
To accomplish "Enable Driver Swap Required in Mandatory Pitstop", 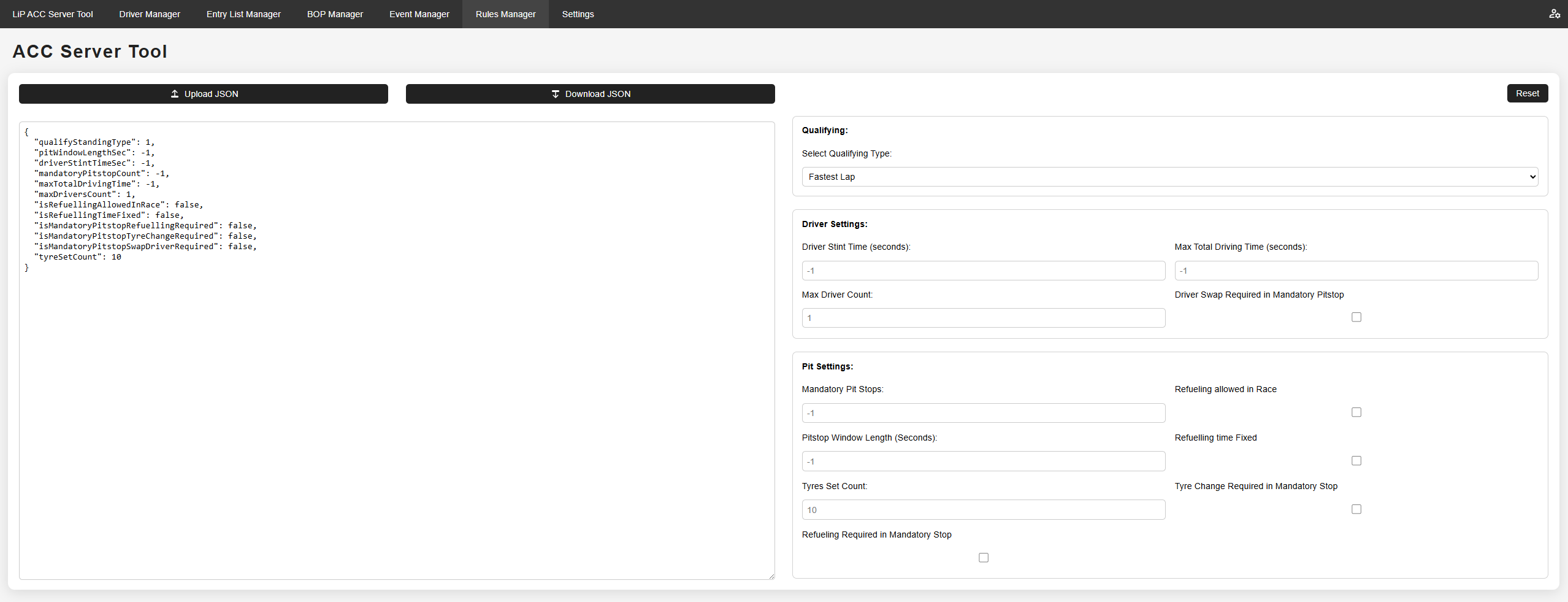I will coord(1356,317).
